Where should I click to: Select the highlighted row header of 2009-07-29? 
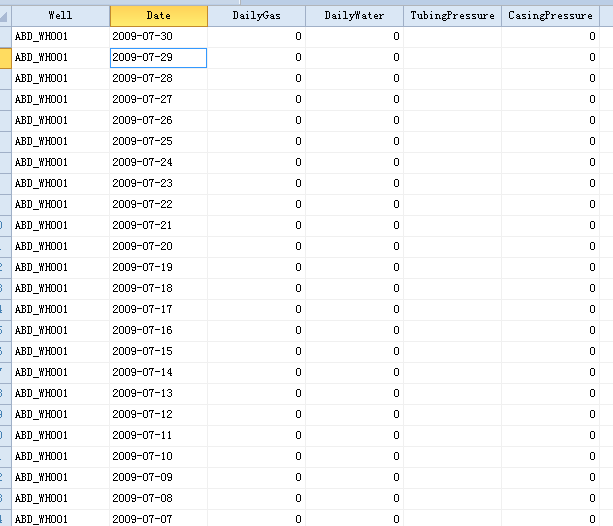tap(5, 58)
